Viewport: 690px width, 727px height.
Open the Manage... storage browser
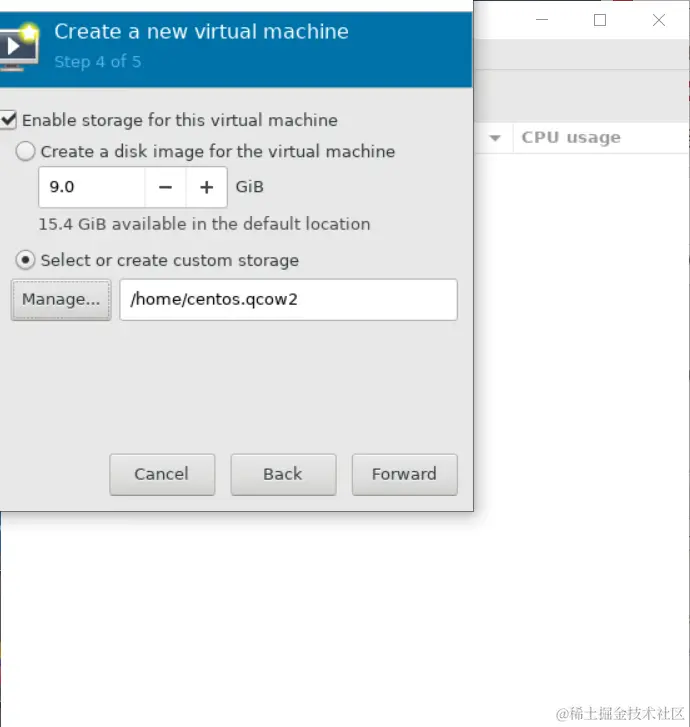[61, 300]
